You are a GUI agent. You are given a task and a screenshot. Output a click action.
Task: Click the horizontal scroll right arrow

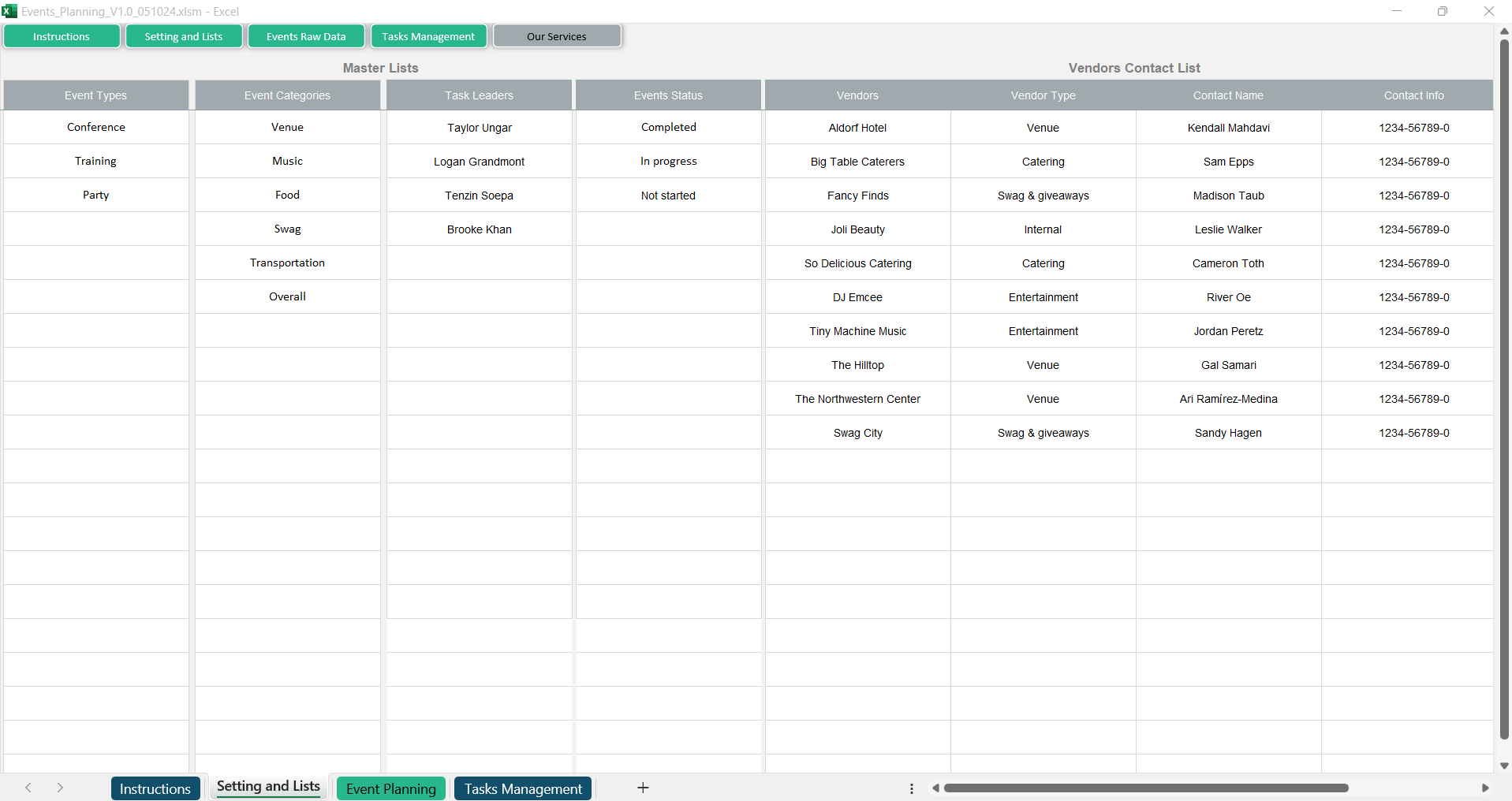[1485, 788]
